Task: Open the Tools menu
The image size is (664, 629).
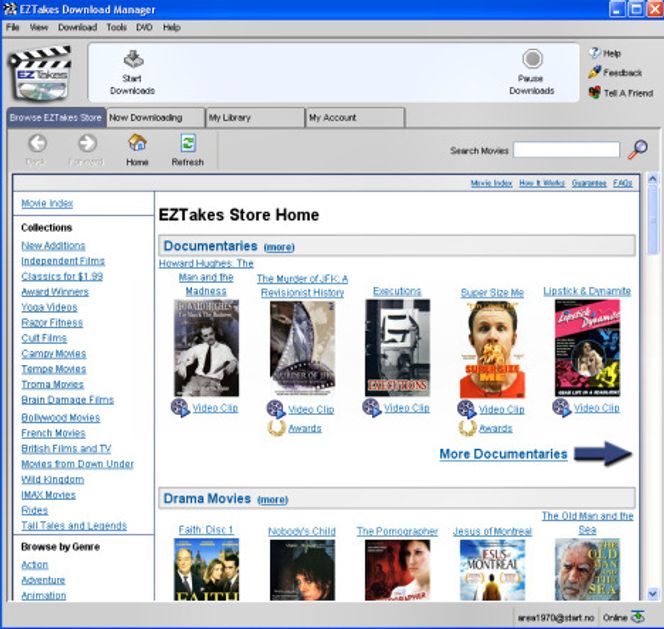Action: coord(116,28)
